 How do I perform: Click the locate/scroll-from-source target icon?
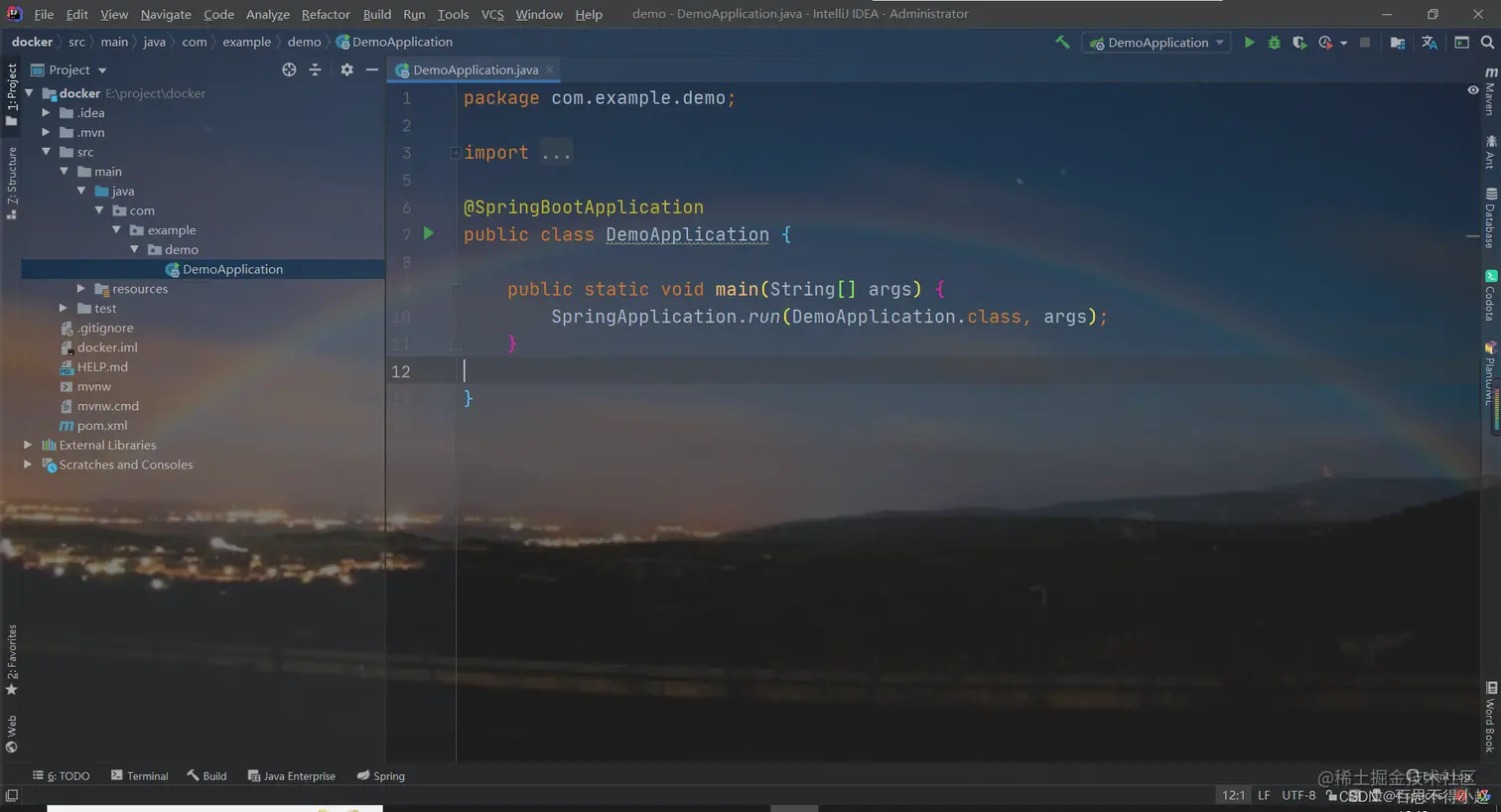point(289,69)
